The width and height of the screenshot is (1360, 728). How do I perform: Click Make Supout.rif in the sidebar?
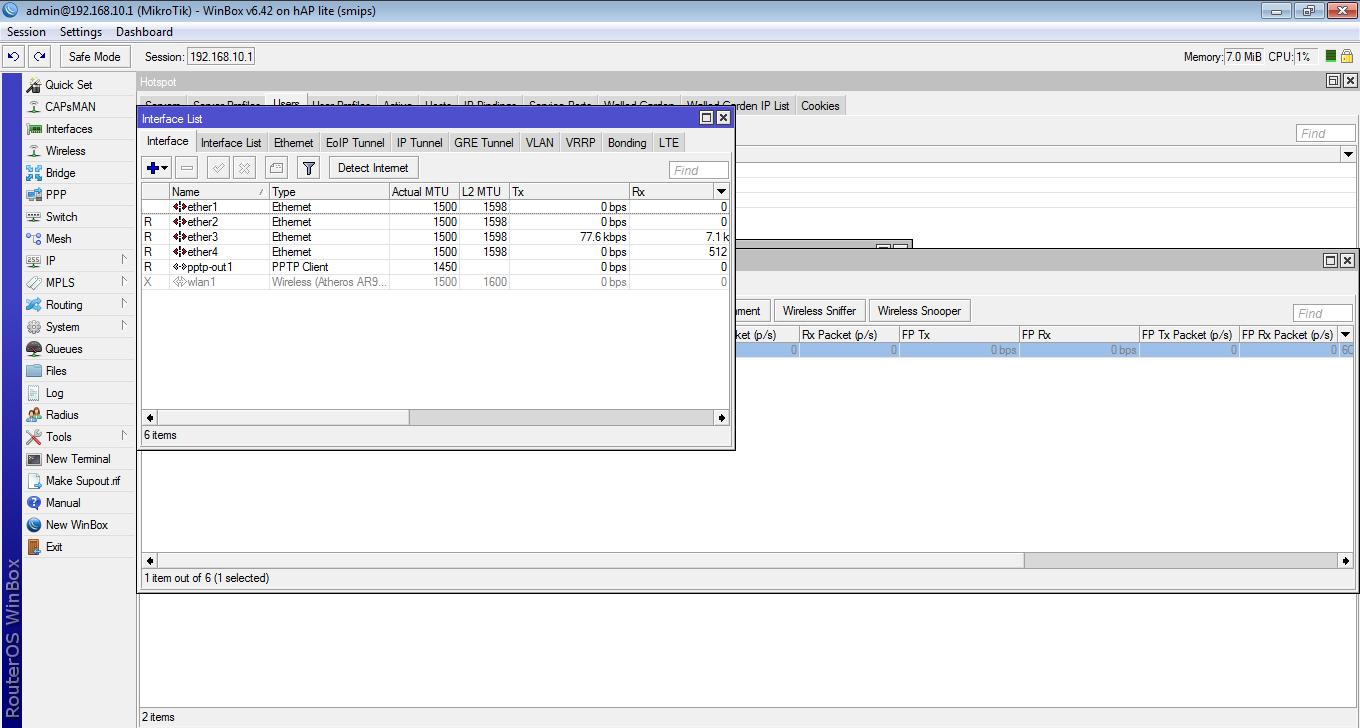coord(82,481)
